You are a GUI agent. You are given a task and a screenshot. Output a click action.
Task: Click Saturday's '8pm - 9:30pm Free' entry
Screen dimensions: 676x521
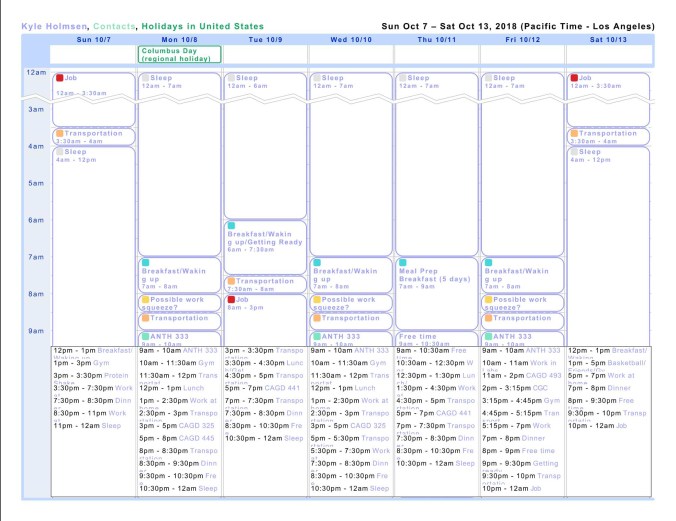tap(601, 401)
